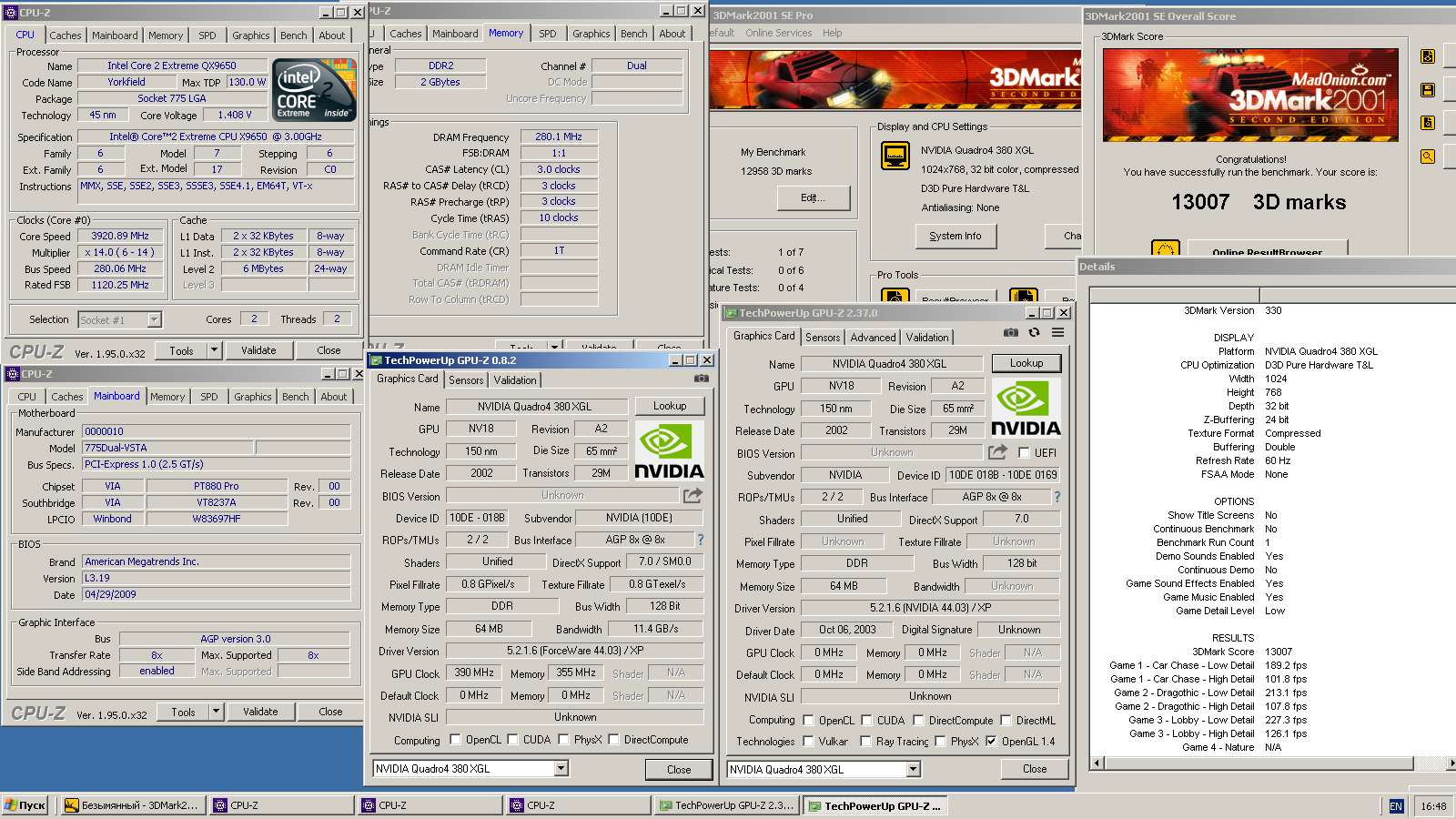The width and height of the screenshot is (1456, 819).
Task: Click the 13007 score in Details results
Action: pos(1279,652)
